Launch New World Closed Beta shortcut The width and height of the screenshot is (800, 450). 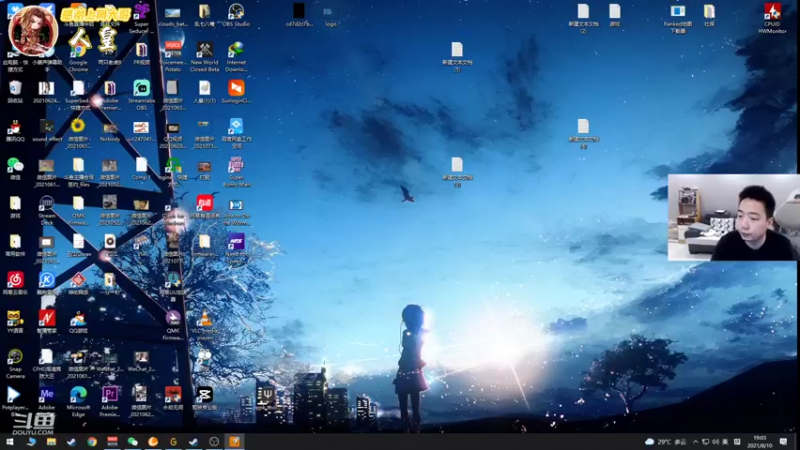click(x=205, y=56)
